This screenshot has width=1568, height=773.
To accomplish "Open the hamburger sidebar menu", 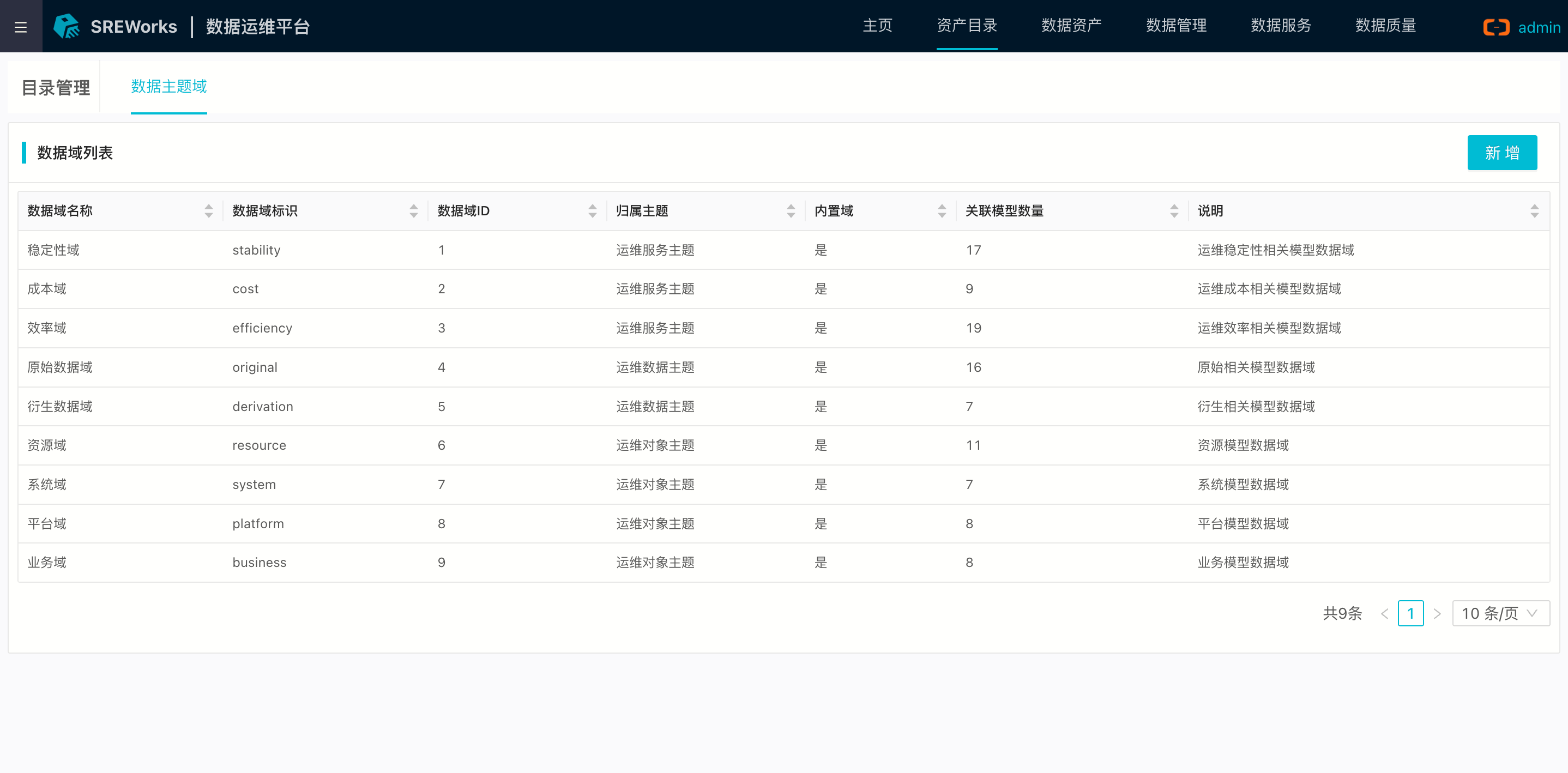I will pyautogui.click(x=21, y=27).
